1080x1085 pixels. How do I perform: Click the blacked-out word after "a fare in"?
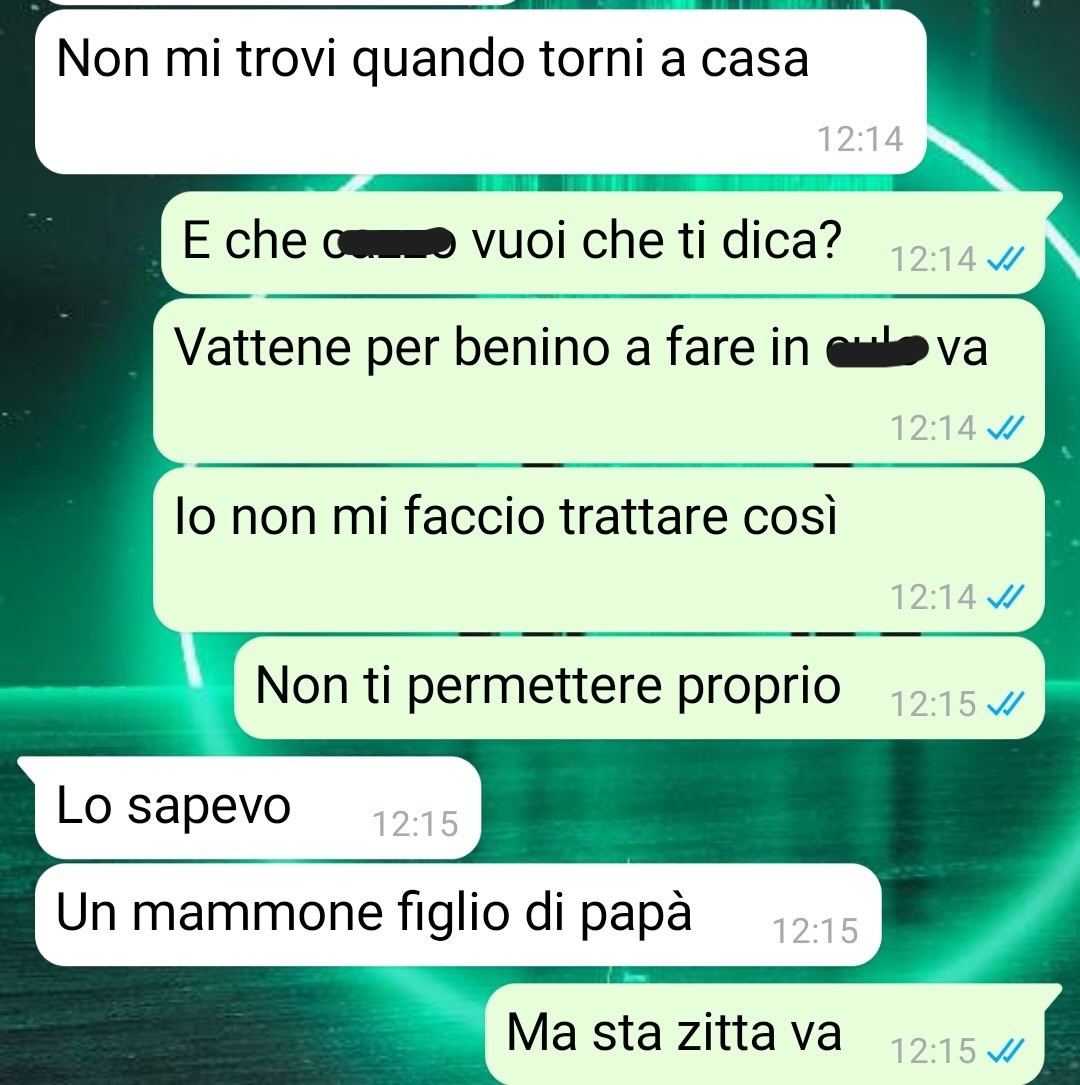pyautogui.click(x=877, y=348)
